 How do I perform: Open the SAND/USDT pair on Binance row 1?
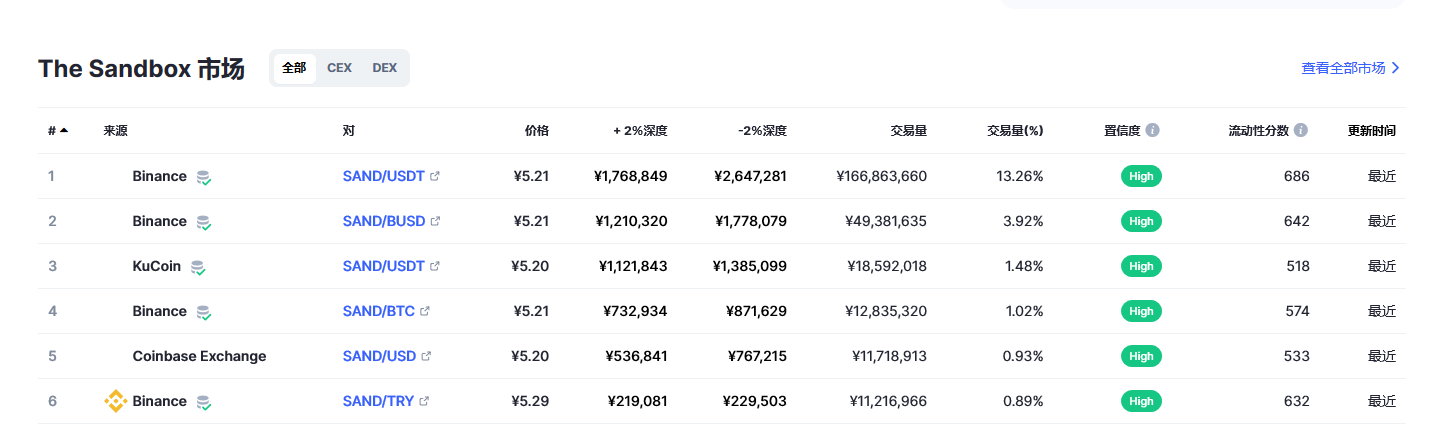384,176
